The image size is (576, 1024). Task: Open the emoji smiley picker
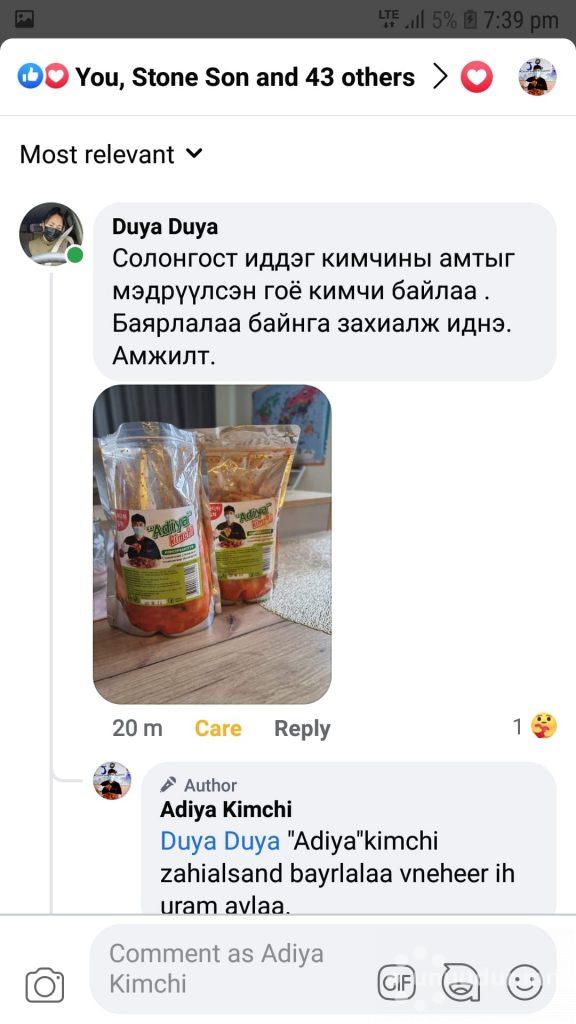pyautogui.click(x=525, y=982)
